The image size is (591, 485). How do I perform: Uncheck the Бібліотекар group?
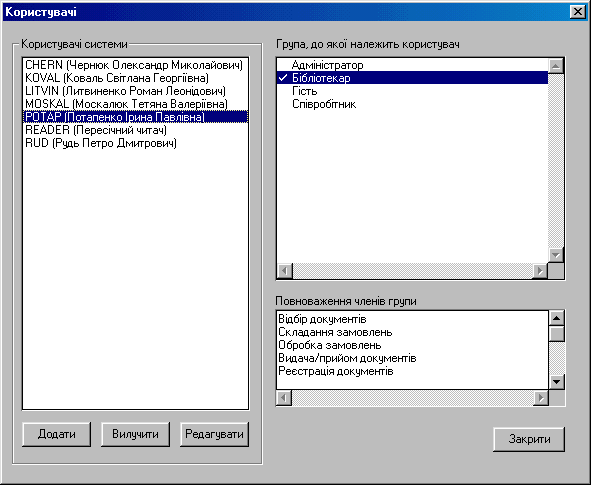[x=412, y=78]
